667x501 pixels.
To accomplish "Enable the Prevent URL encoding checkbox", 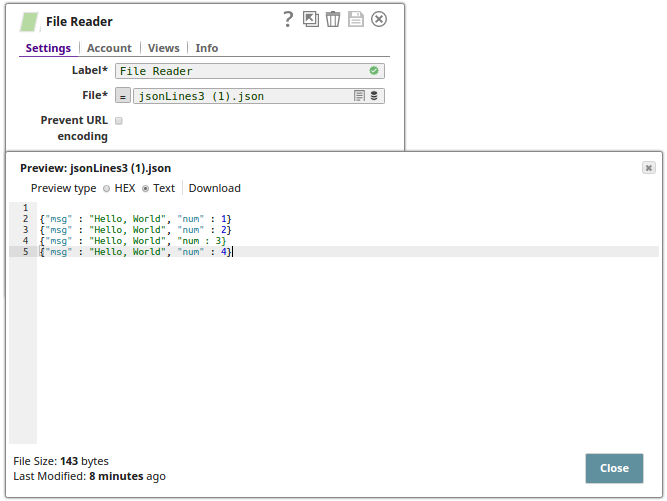I will [118, 120].
